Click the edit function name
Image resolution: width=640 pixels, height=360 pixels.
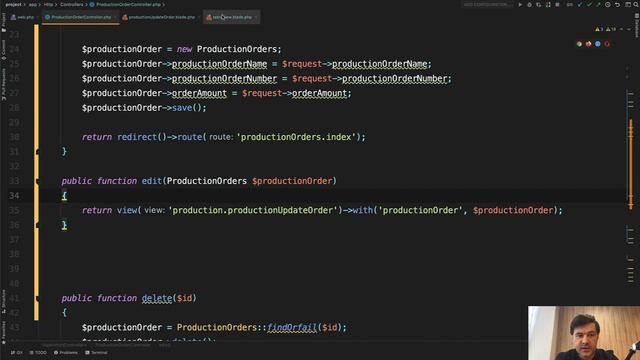tap(152, 181)
